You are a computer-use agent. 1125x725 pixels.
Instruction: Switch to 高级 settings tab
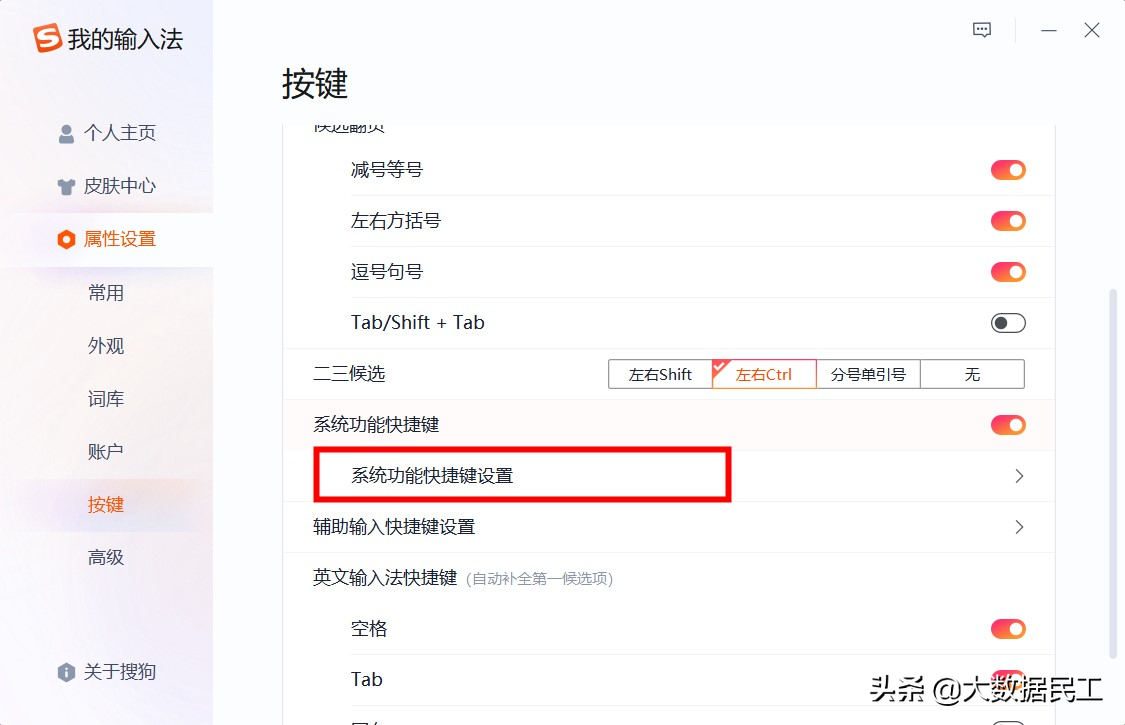tap(106, 558)
